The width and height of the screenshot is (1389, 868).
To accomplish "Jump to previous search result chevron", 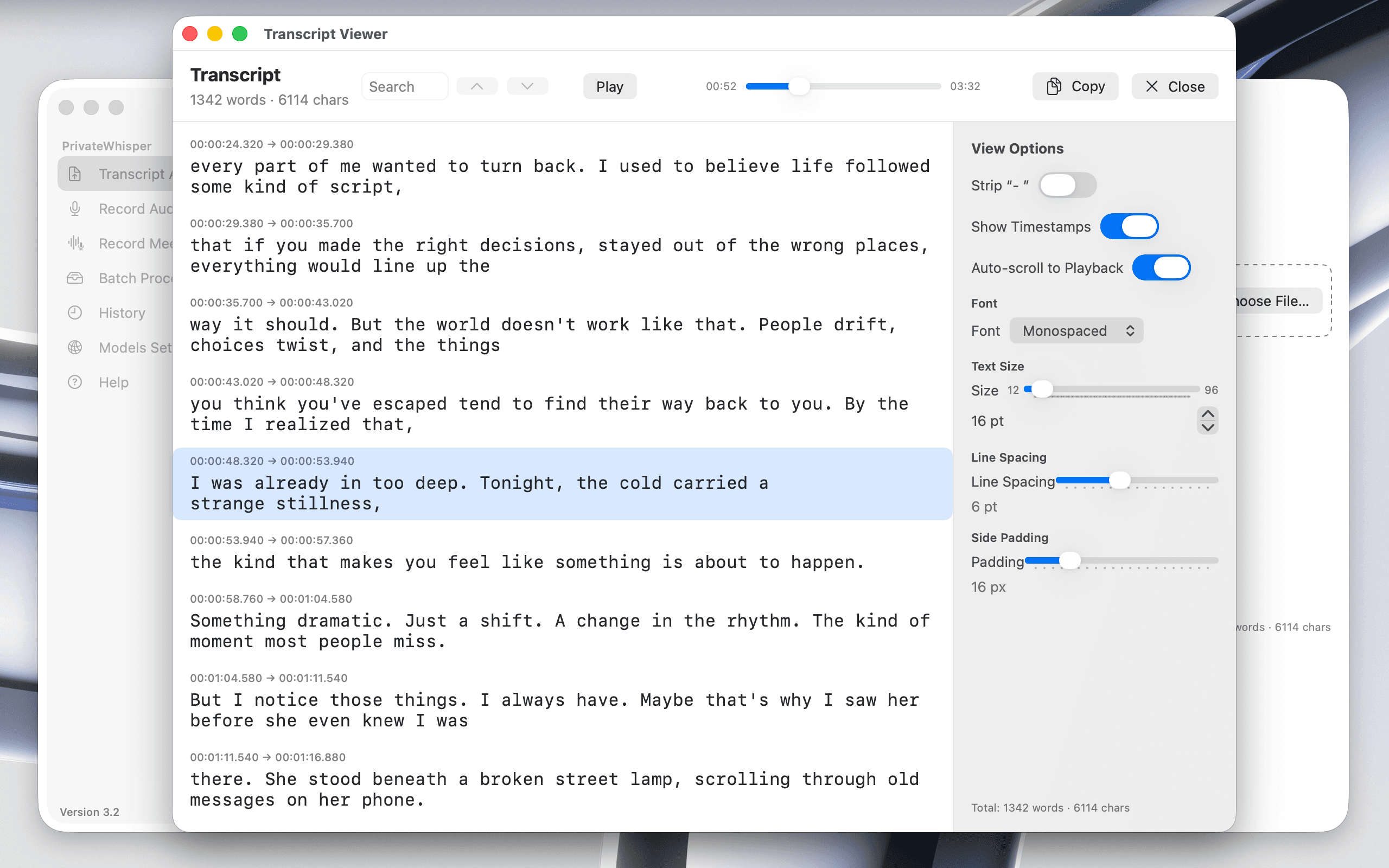I will tap(476, 86).
